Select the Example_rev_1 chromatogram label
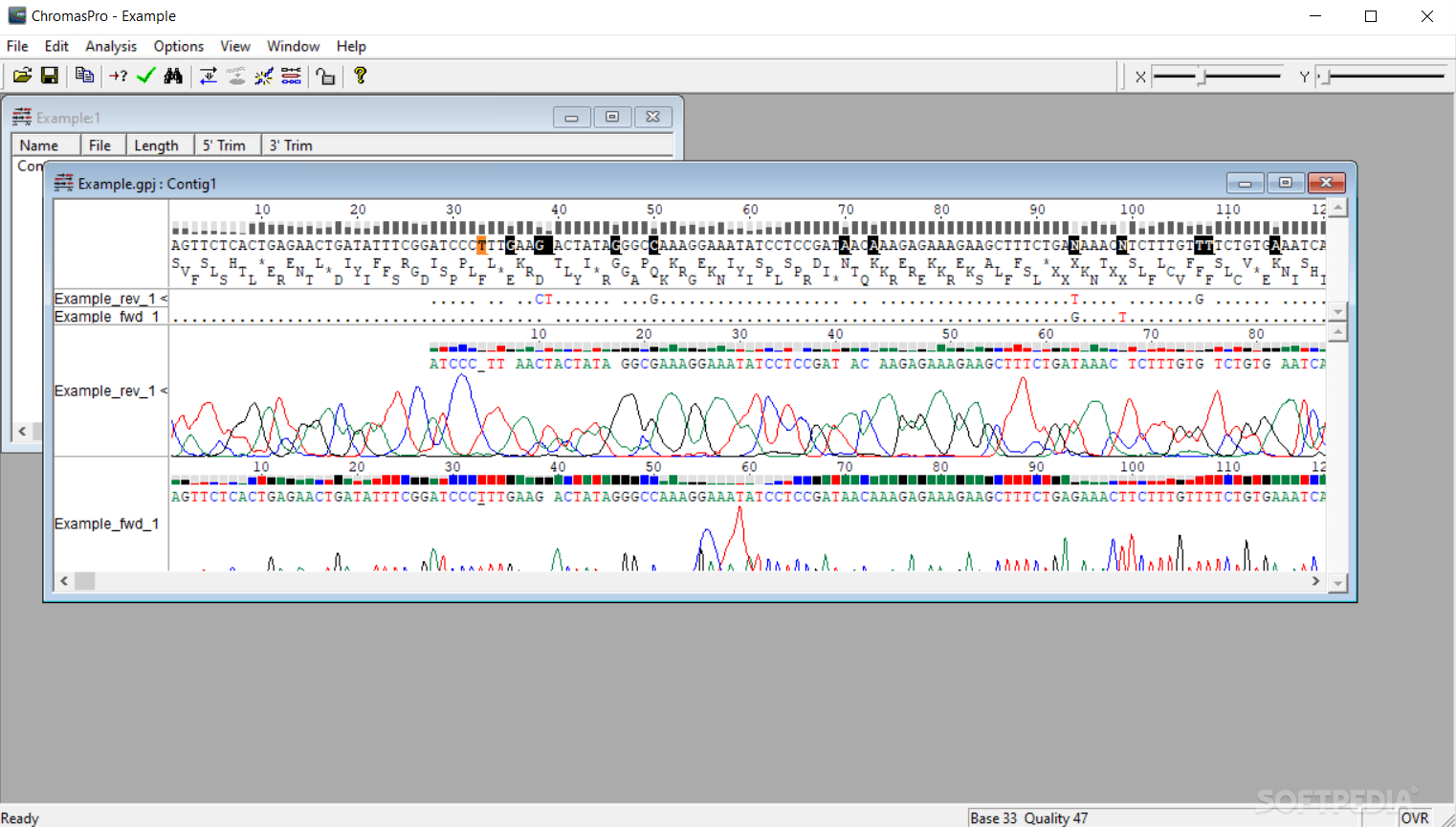Screen dimensions: 1456x827 (x=111, y=391)
